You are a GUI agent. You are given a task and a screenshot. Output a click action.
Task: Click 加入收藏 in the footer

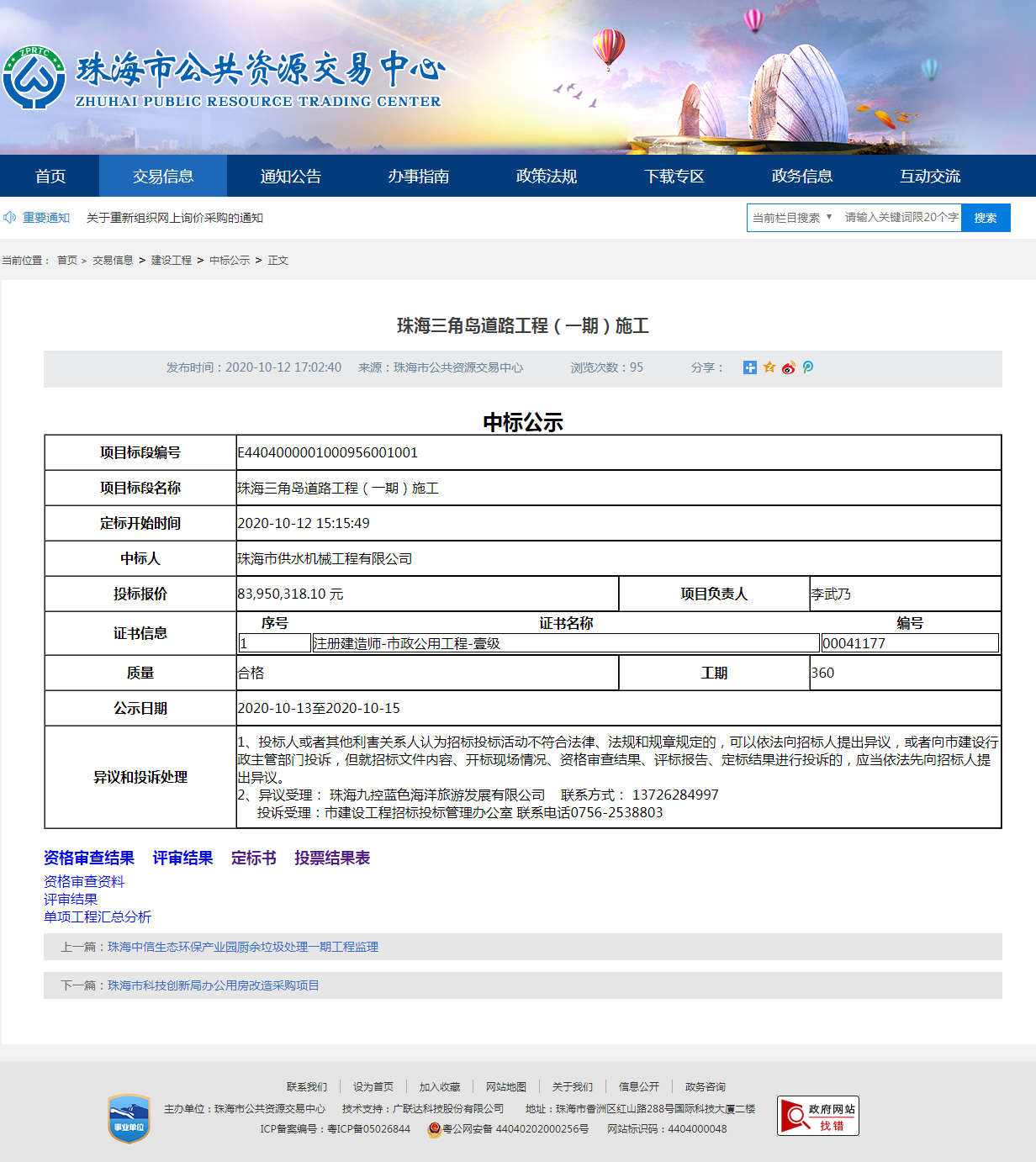tap(440, 1087)
